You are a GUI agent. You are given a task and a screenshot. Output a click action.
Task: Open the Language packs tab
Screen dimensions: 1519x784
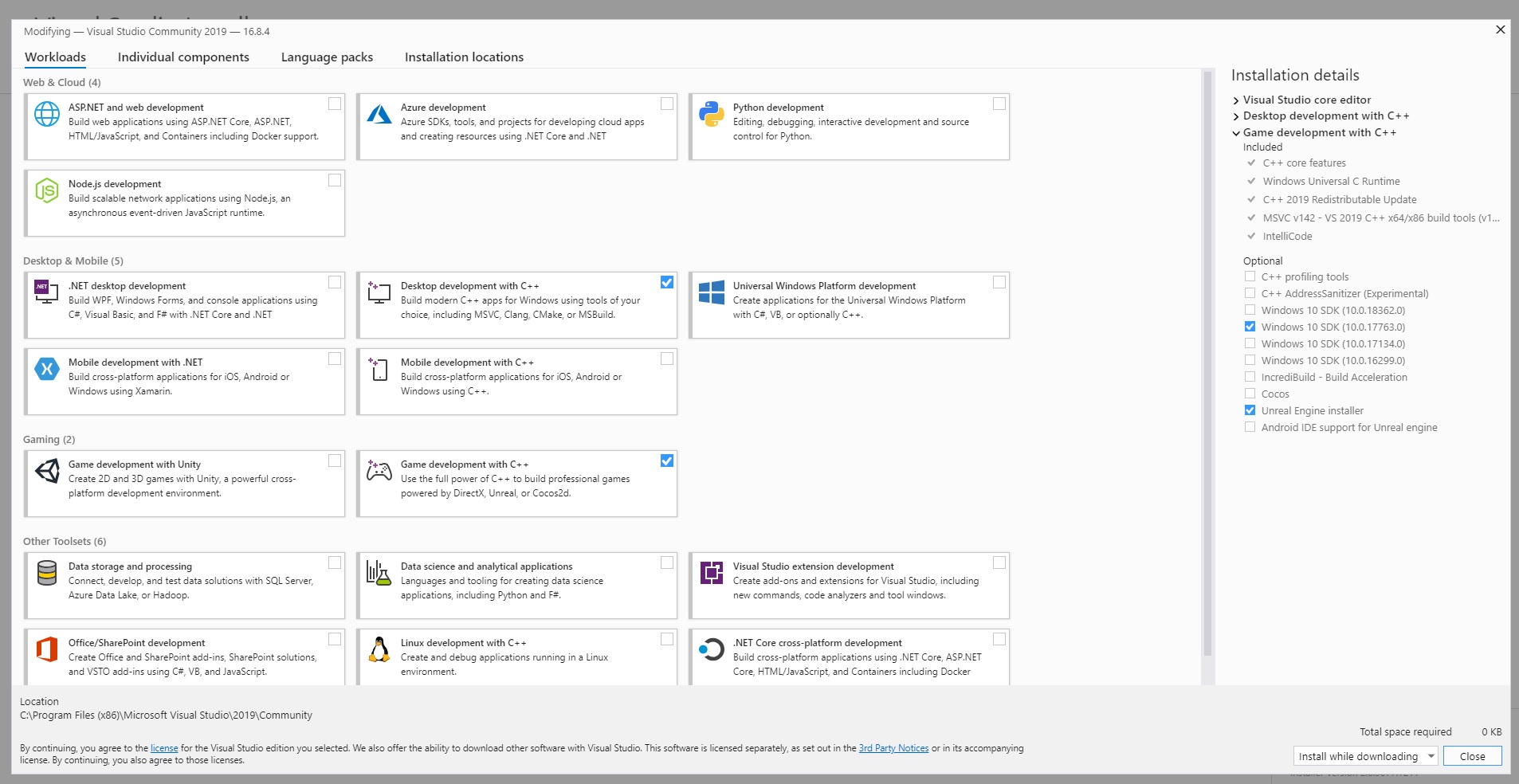coord(326,57)
